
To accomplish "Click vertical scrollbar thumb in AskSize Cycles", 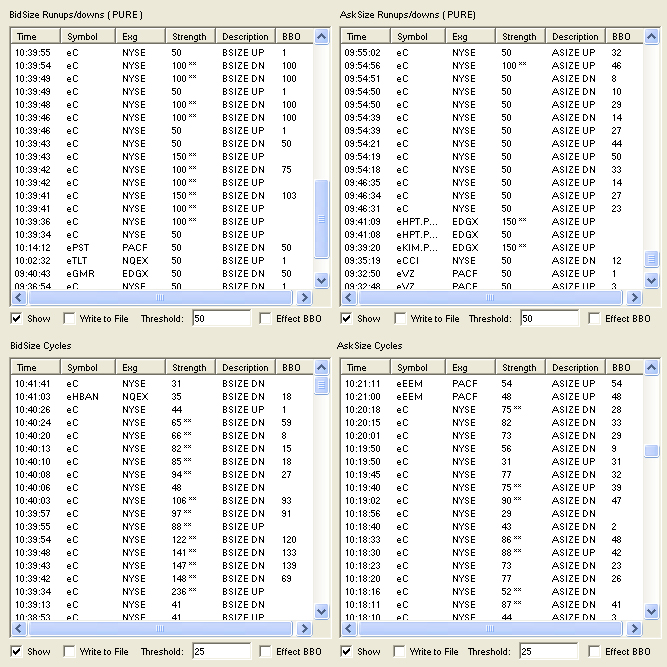I will [651, 450].
